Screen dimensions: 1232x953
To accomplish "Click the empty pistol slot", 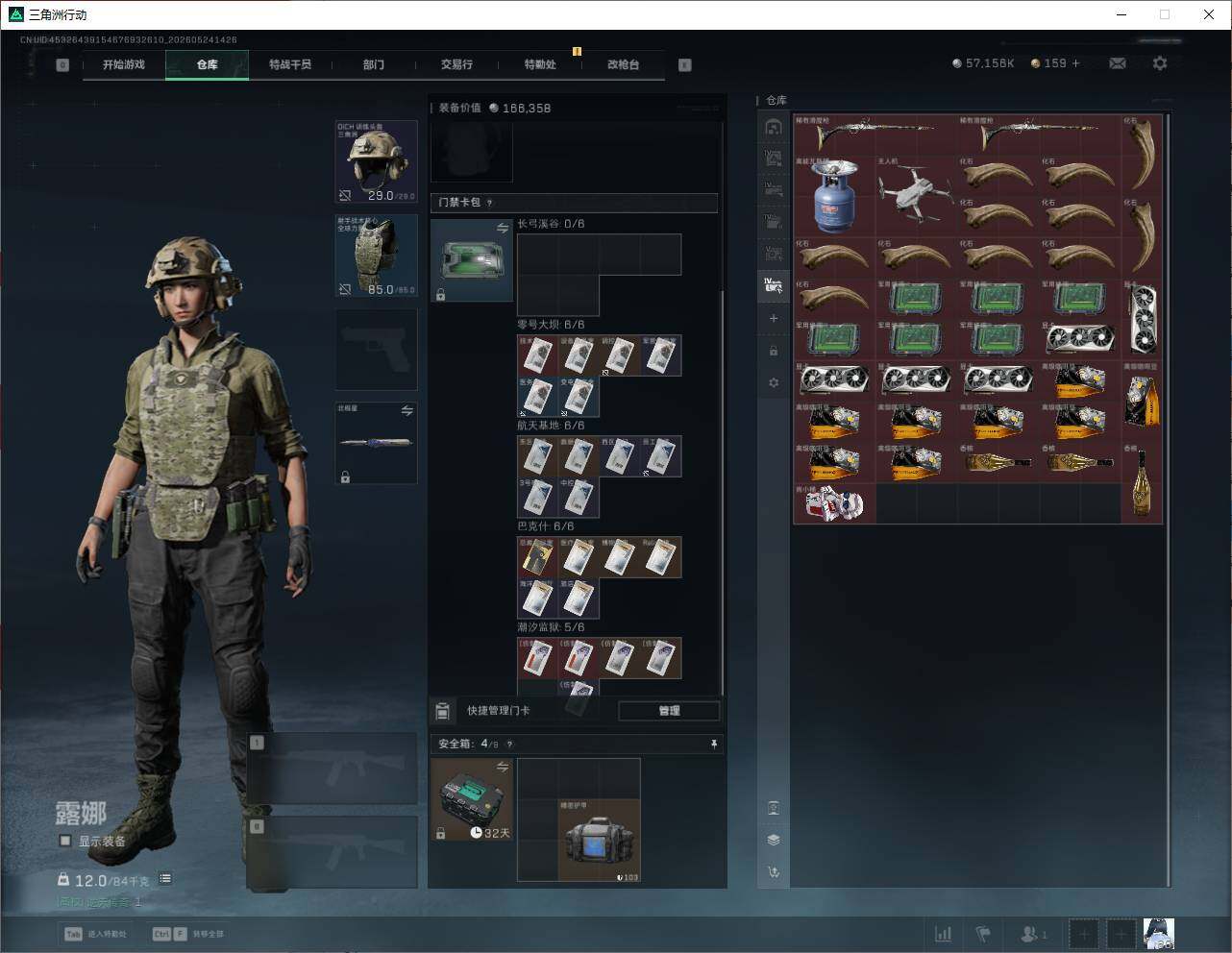I will (x=376, y=350).
